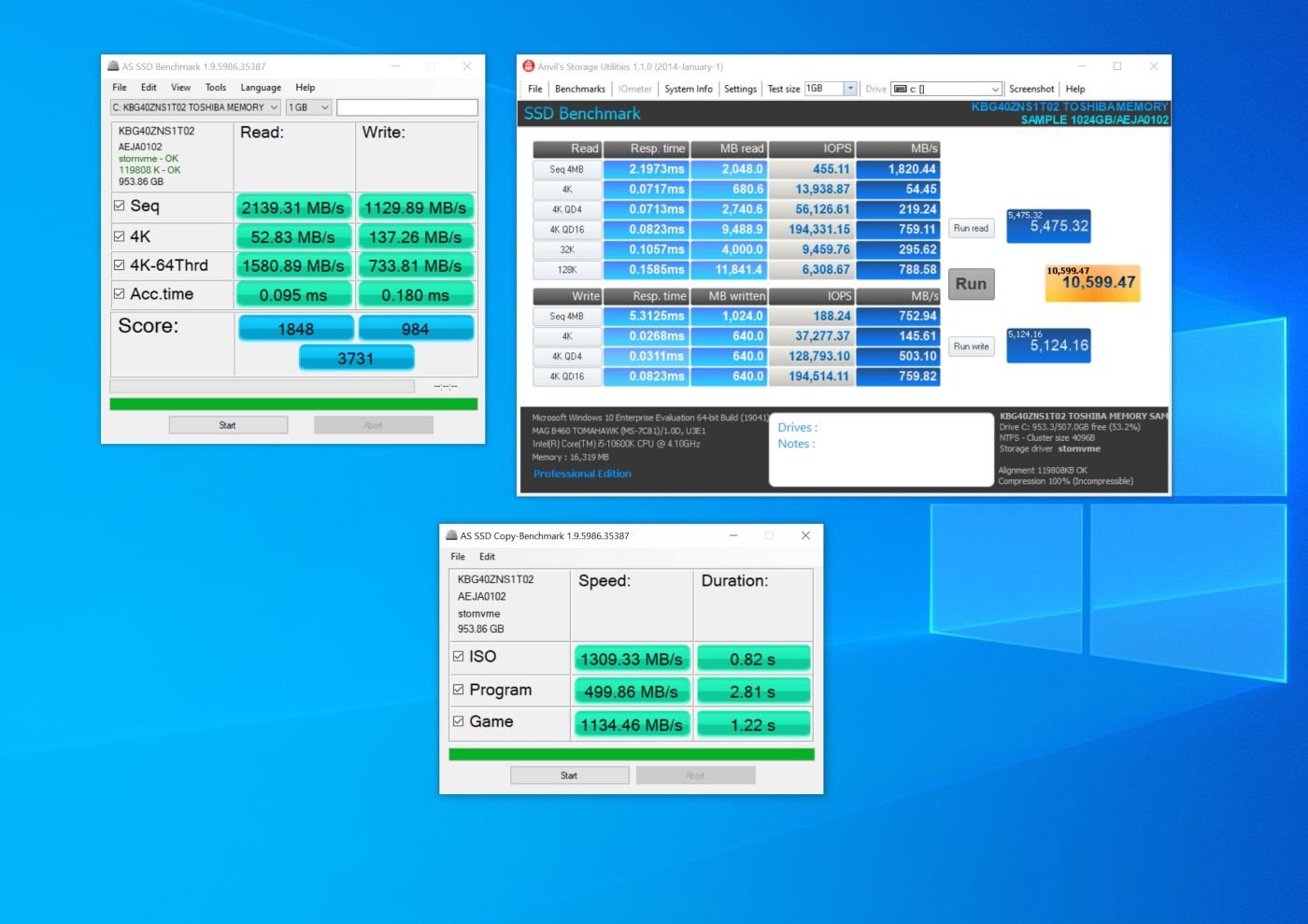Viewport: 1308px width, 924px height.
Task: Toggle the Program checkbox in Copy-Benchmark
Action: (458, 689)
